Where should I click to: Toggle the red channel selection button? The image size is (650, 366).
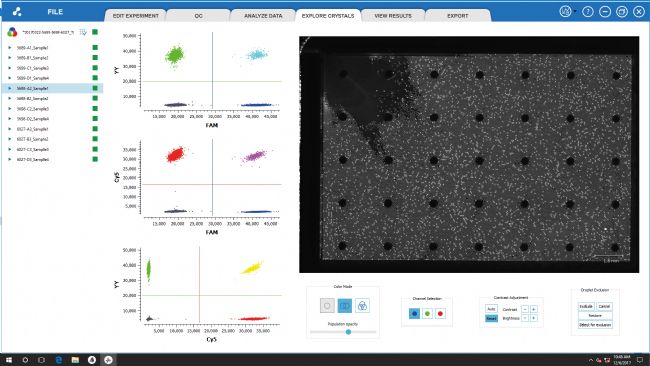[440, 313]
